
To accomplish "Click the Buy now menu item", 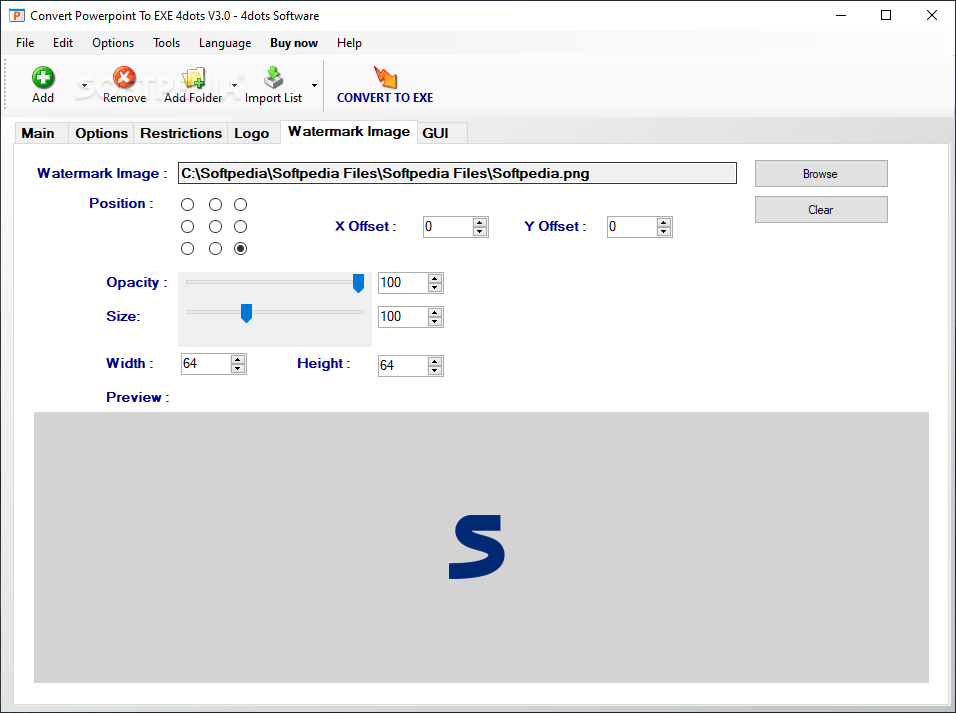I will point(294,43).
